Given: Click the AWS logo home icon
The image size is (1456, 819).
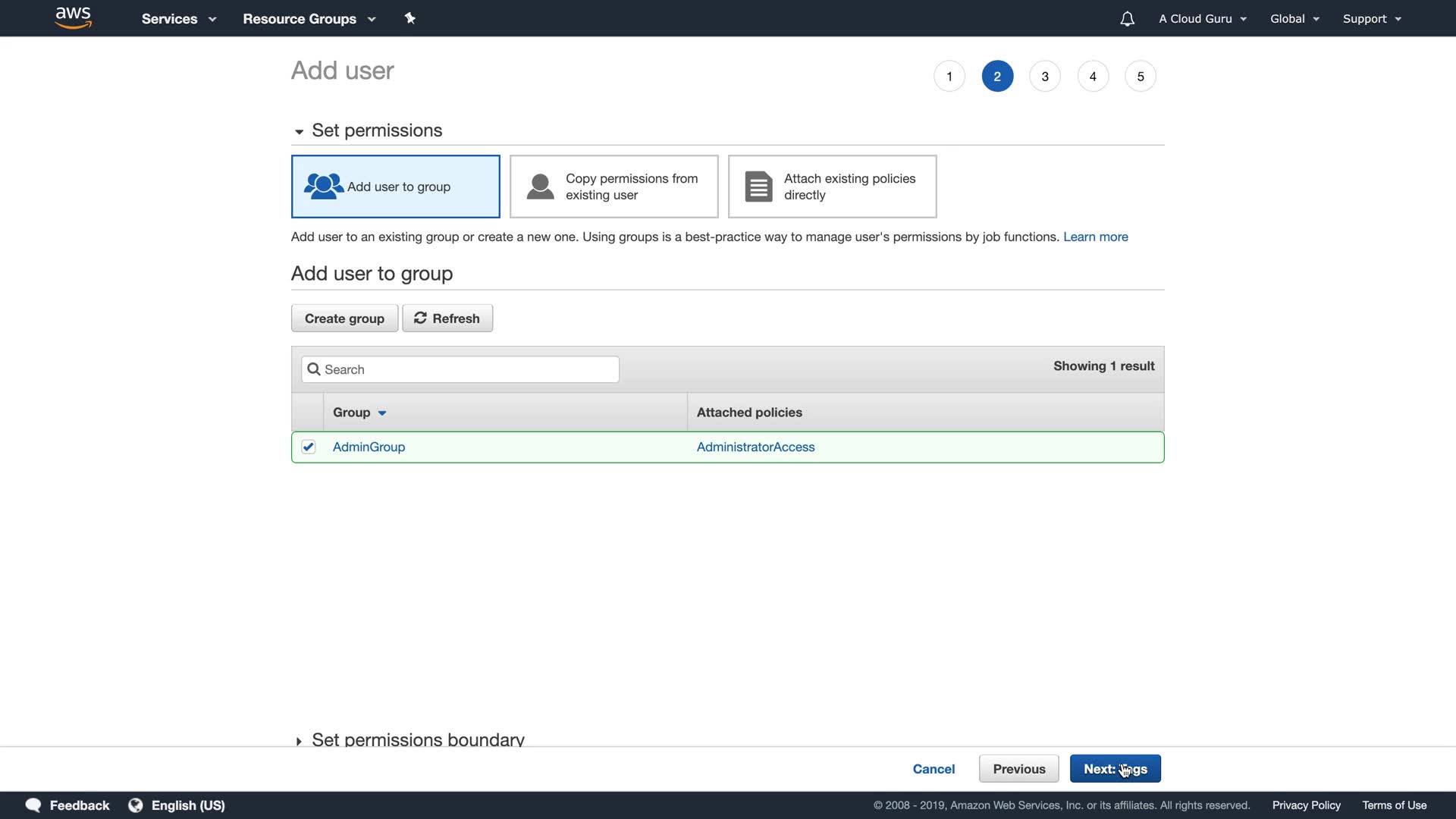Looking at the screenshot, I should coord(74,17).
